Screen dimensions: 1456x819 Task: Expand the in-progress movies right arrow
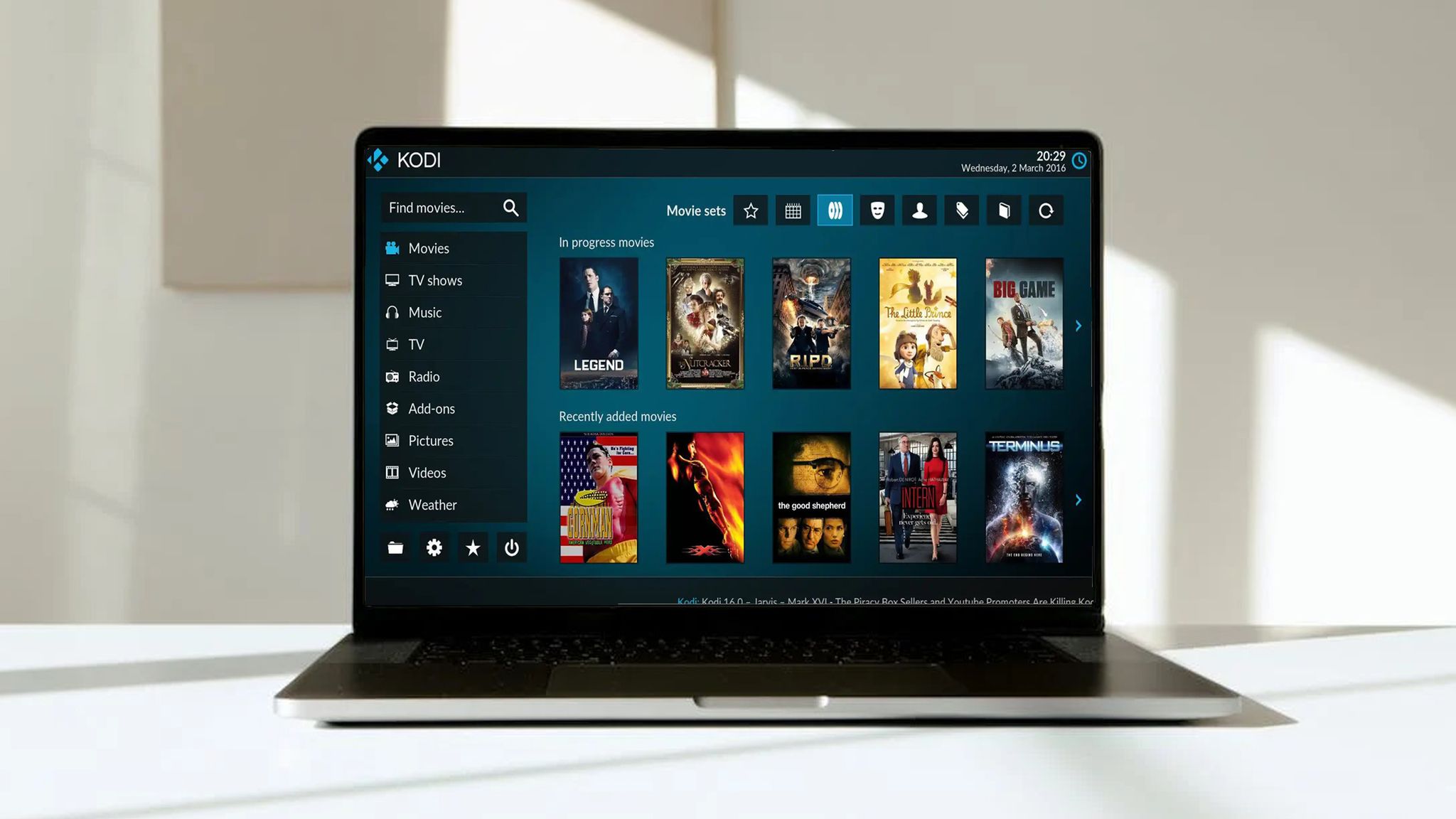tap(1078, 325)
